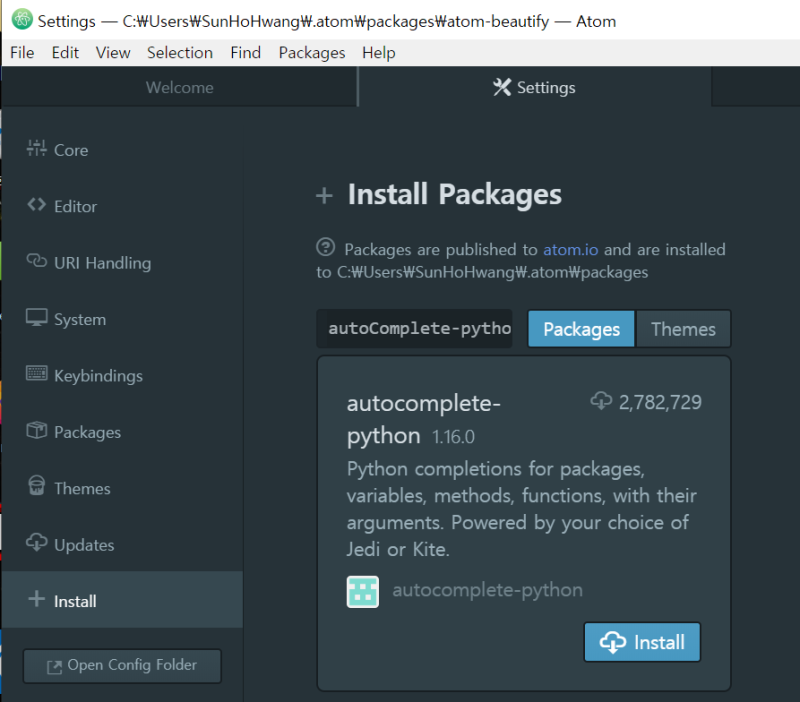Click the Packages box icon in sidebar
The image size is (800, 702).
point(37,430)
